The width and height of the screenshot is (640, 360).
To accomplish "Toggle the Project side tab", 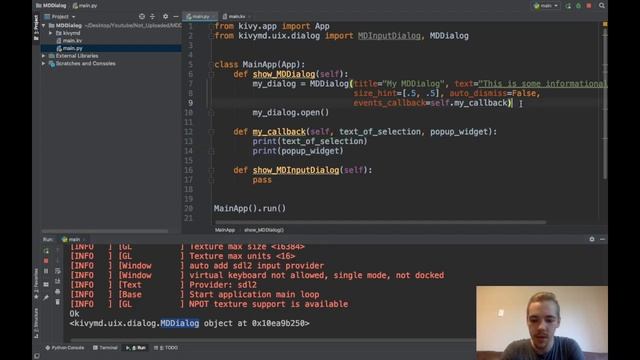I will pos(36,27).
